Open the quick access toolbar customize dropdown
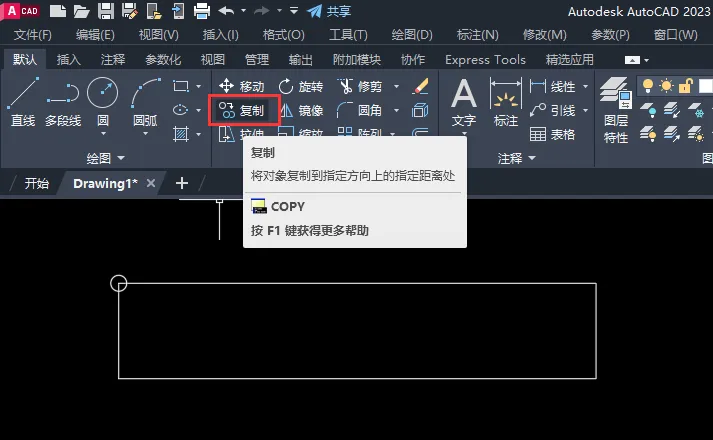This screenshot has width=713, height=440. [294, 10]
